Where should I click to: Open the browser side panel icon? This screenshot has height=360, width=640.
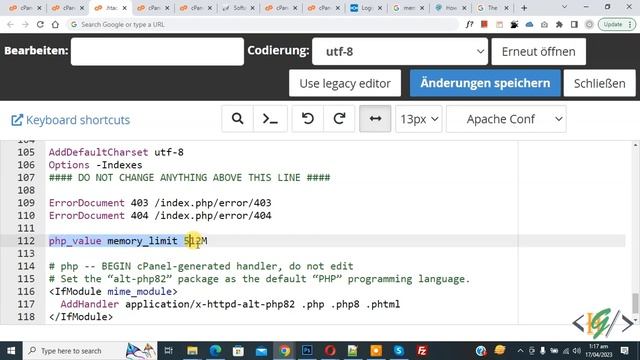coord(574,24)
